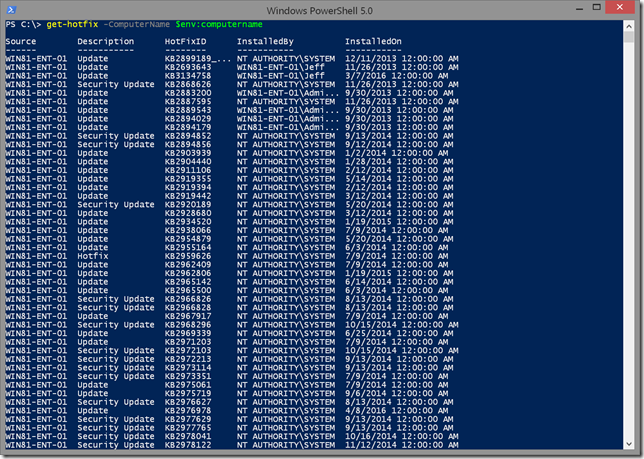Click hotfix ID KB2966828
Image resolution: width=644 pixels, height=459 pixels.
tap(188, 308)
